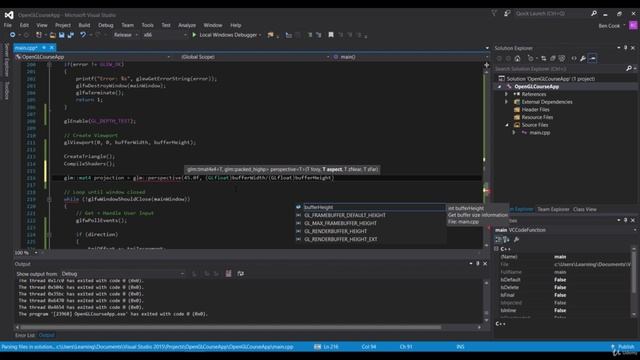The image size is (640, 360).
Task: Click the Toggle Bookmark toolbar icon
Action: 331,35
